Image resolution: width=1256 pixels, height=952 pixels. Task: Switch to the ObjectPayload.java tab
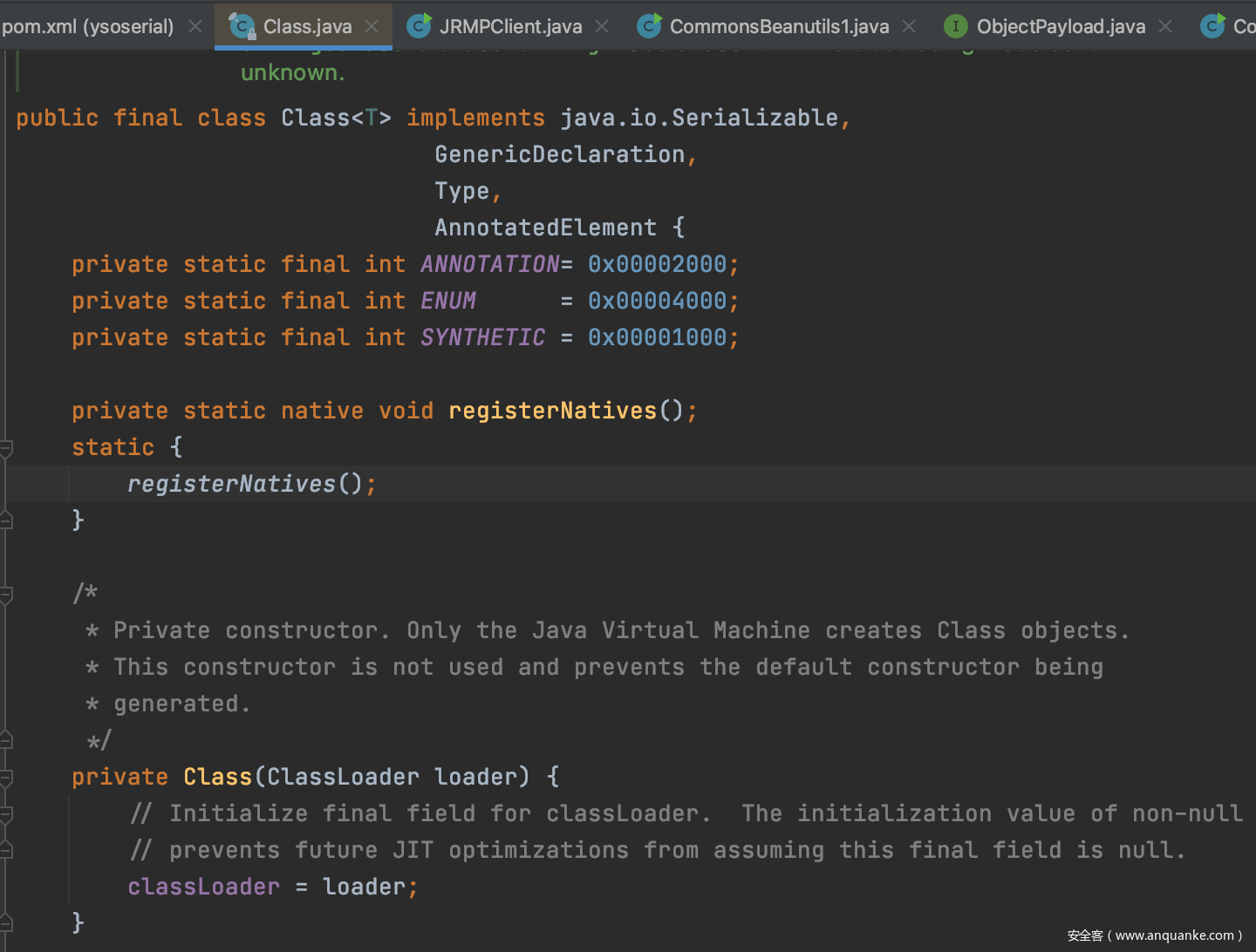coord(1061,26)
